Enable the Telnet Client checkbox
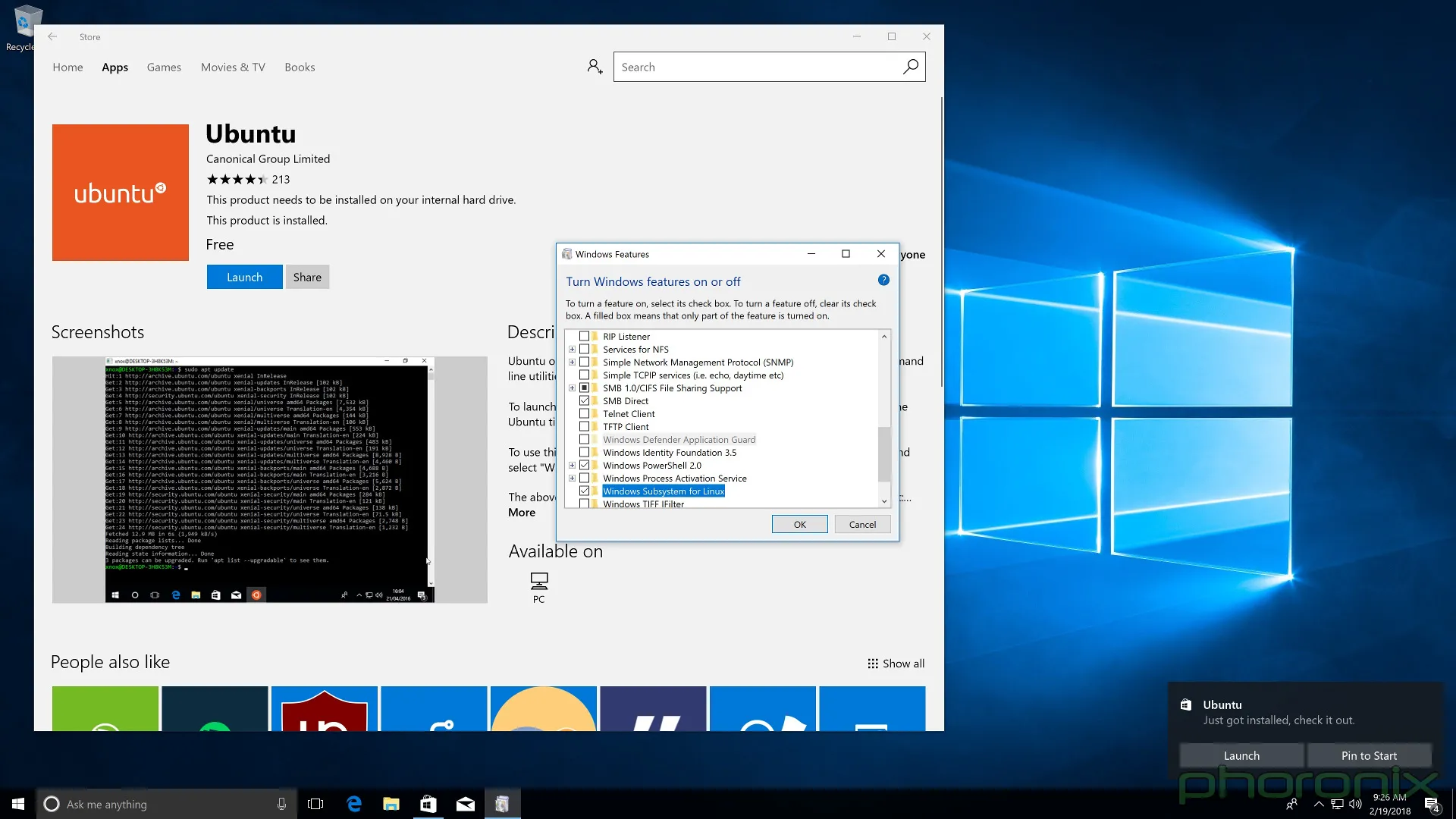This screenshot has height=819, width=1456. click(x=584, y=413)
